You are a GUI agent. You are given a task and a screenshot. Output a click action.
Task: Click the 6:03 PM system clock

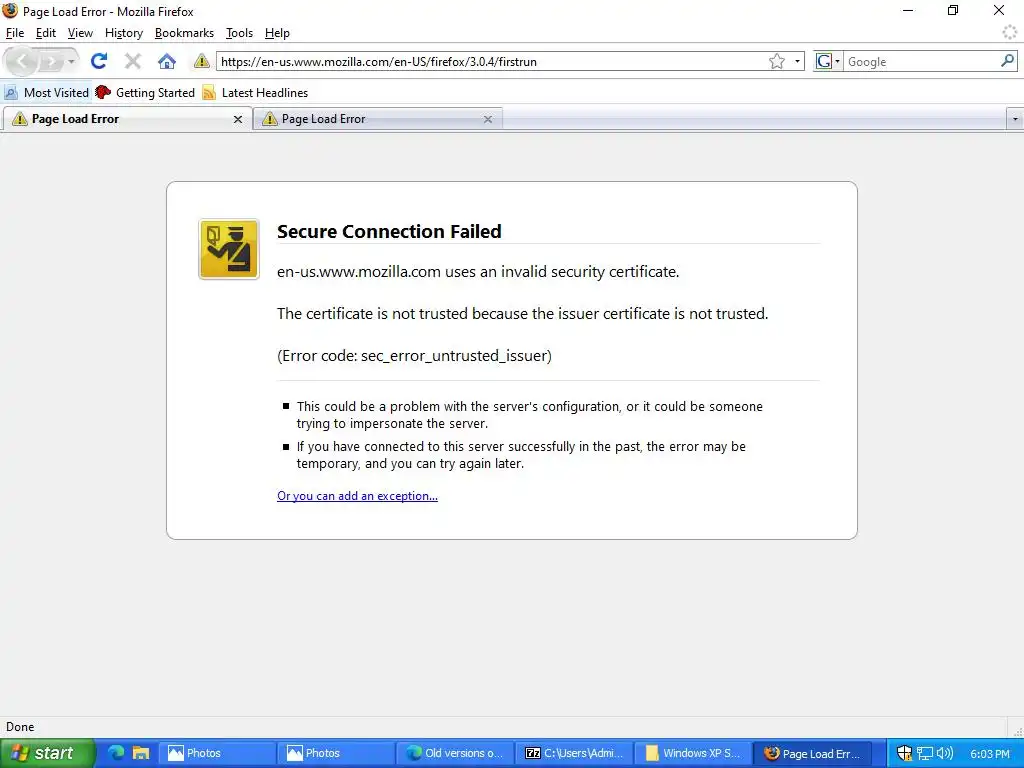click(989, 754)
